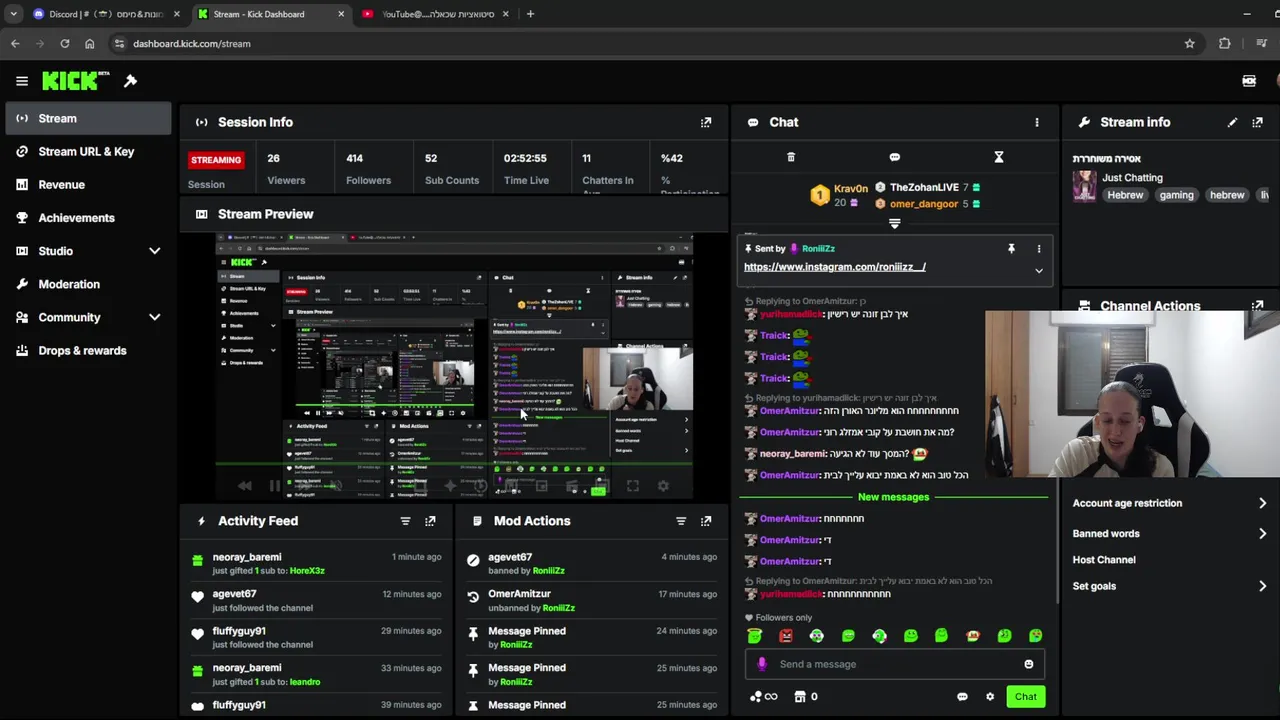1280x720 pixels.
Task: Click the trash icon in Chat
Action: pyautogui.click(x=791, y=157)
